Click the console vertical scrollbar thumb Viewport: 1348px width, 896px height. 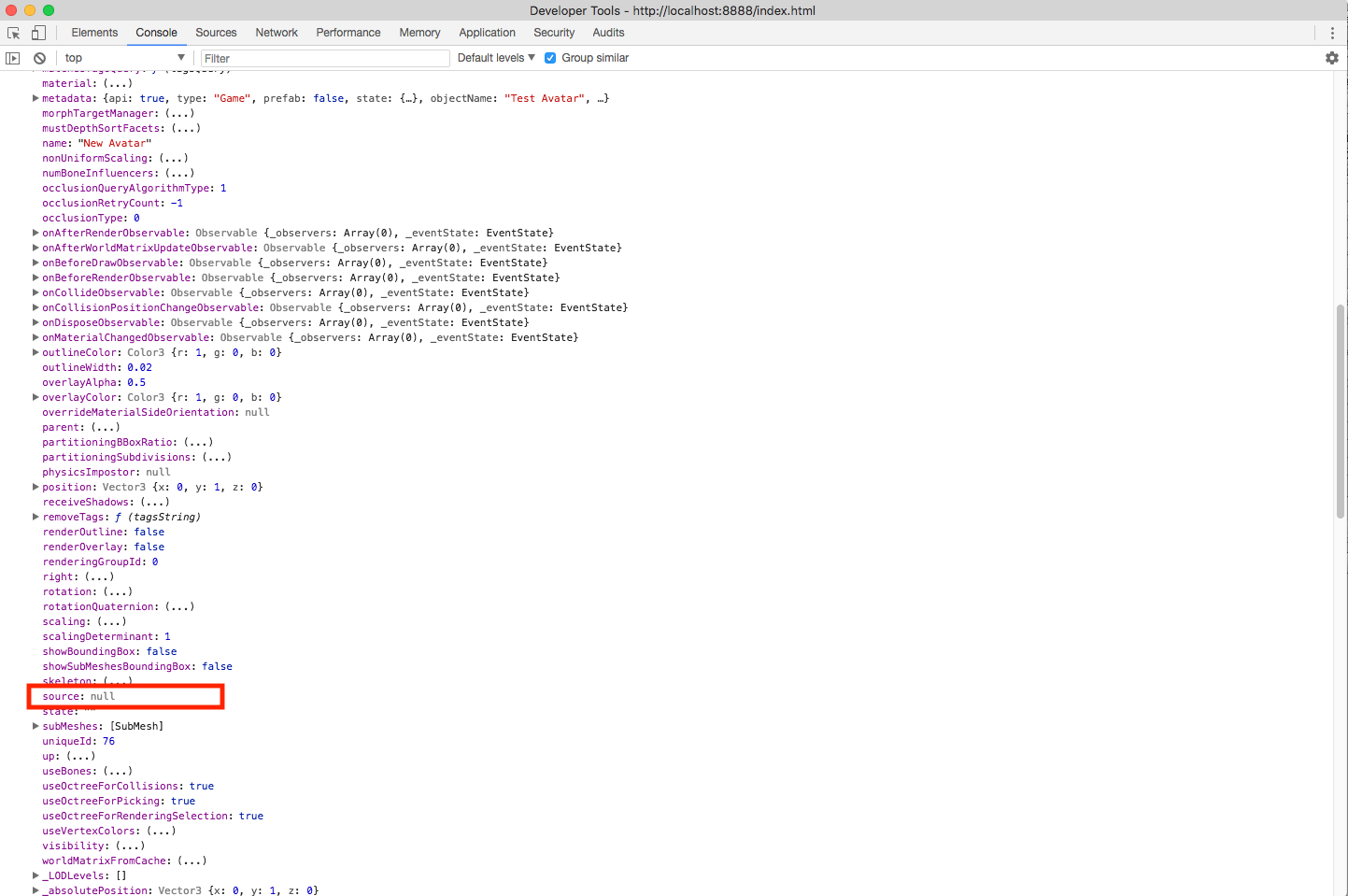coord(1341,411)
